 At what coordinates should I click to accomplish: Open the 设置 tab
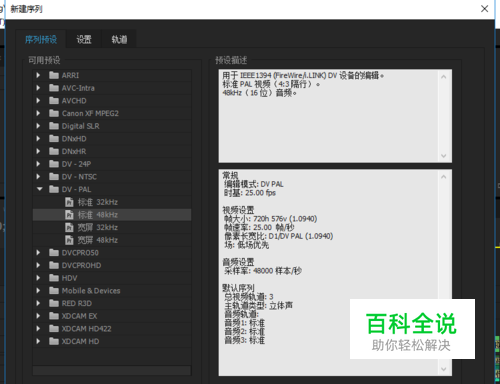(x=84, y=40)
